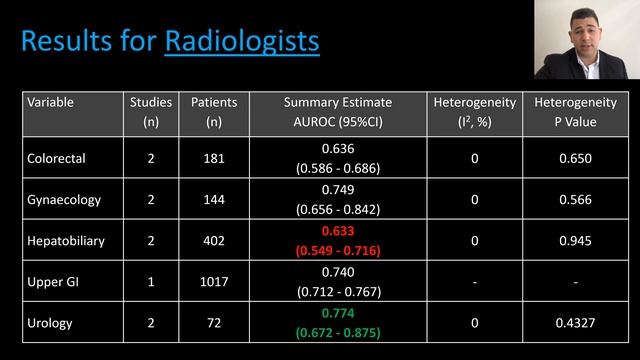Click the P value 0.4327

pos(576,323)
